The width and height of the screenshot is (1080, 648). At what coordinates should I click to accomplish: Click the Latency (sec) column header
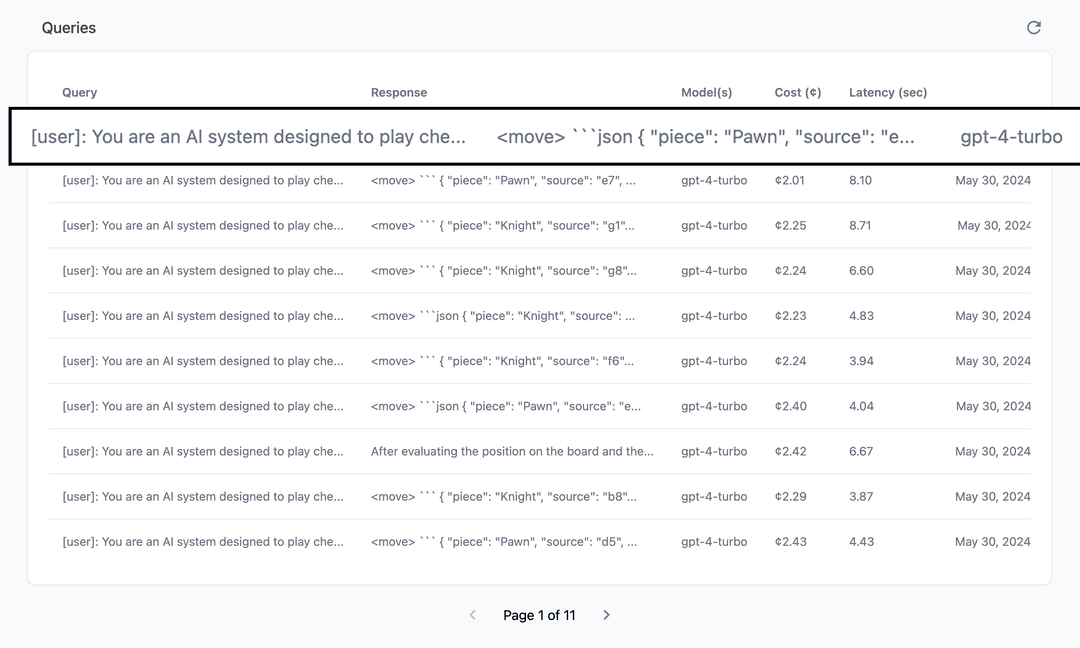point(887,92)
